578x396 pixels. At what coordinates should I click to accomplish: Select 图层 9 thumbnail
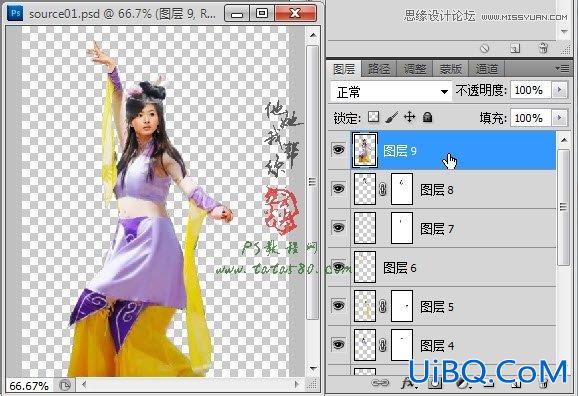pyautogui.click(x=365, y=150)
